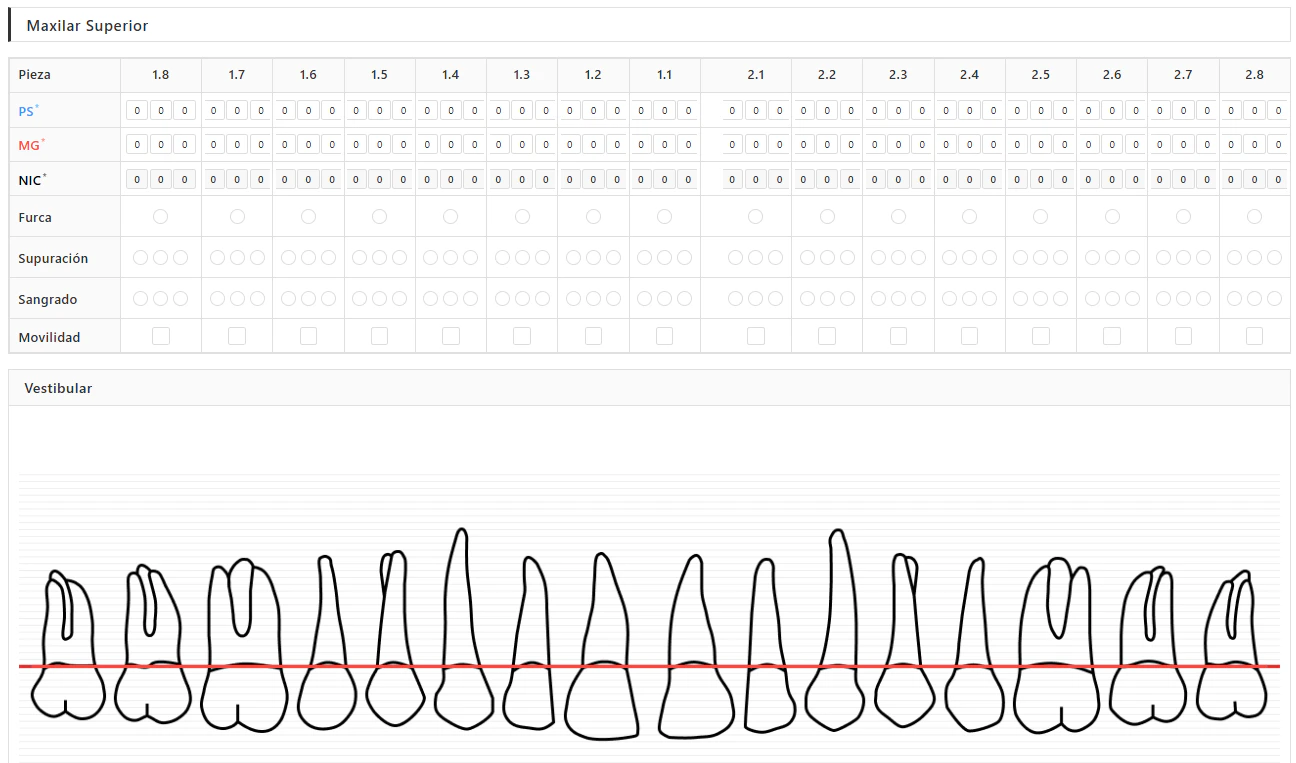The width and height of the screenshot is (1296, 763).
Task: Click the 2.5 tooth column header
Action: pos(1041,74)
